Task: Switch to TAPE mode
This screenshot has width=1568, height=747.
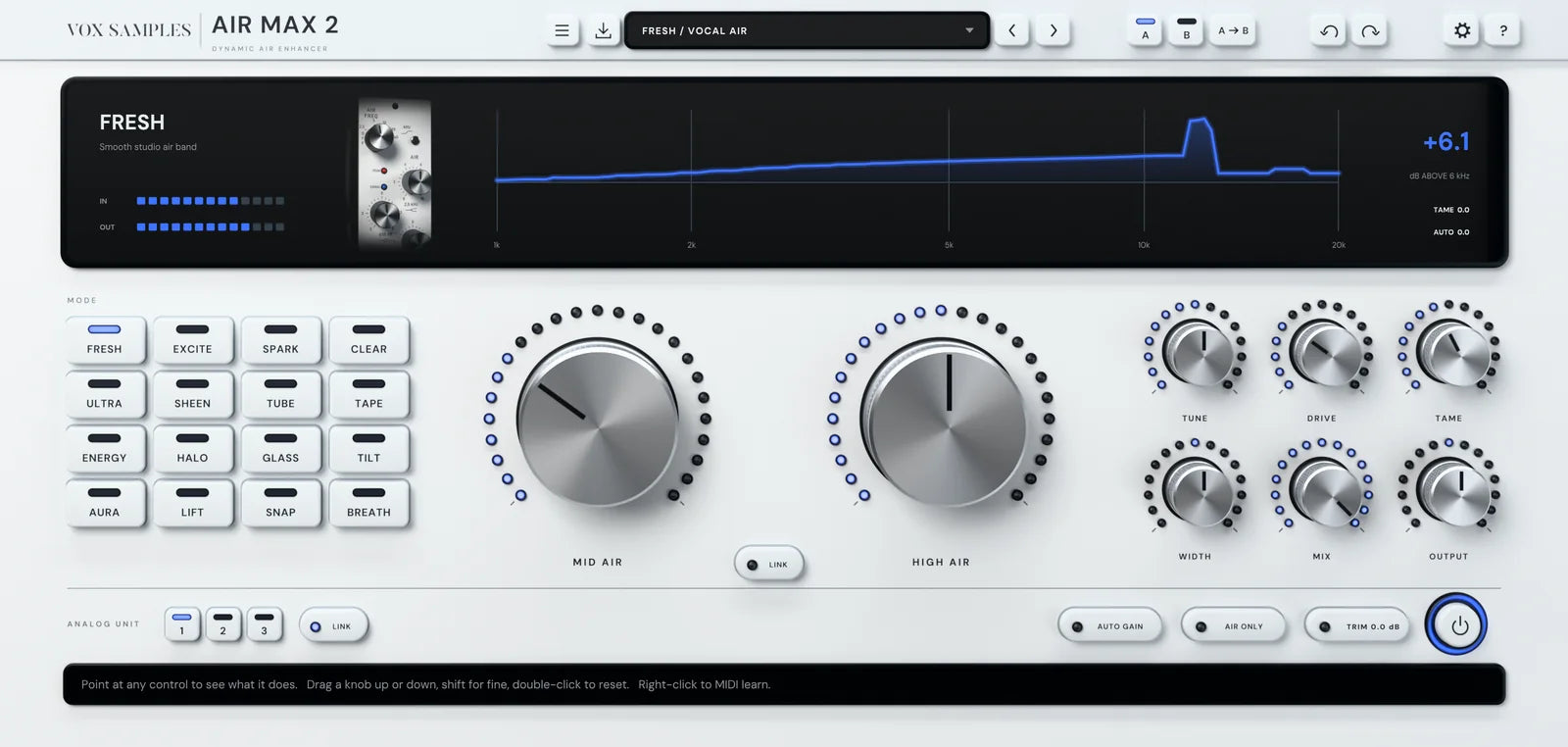Action: (369, 394)
